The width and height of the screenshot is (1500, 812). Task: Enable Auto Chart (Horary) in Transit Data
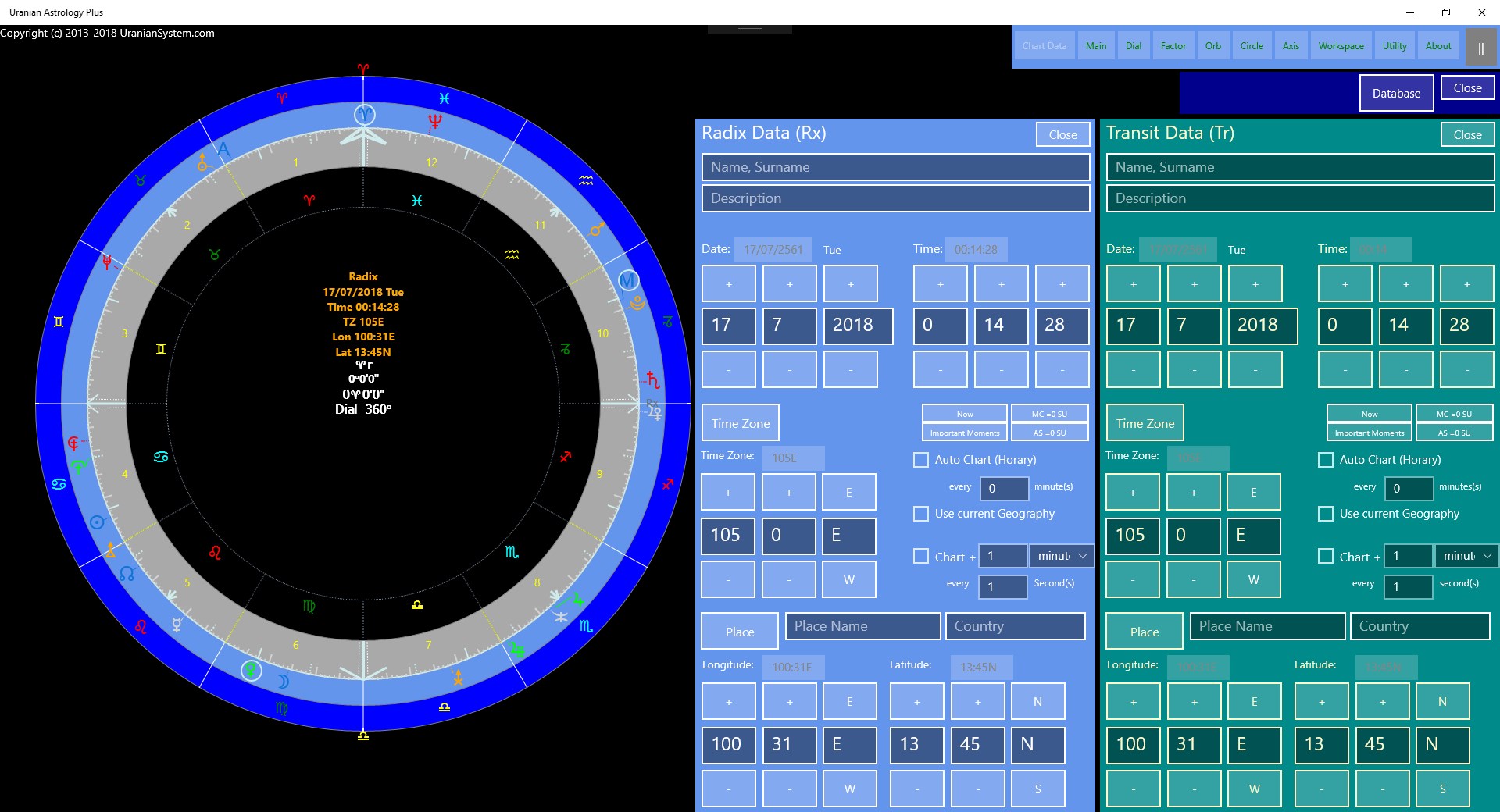click(x=1326, y=460)
